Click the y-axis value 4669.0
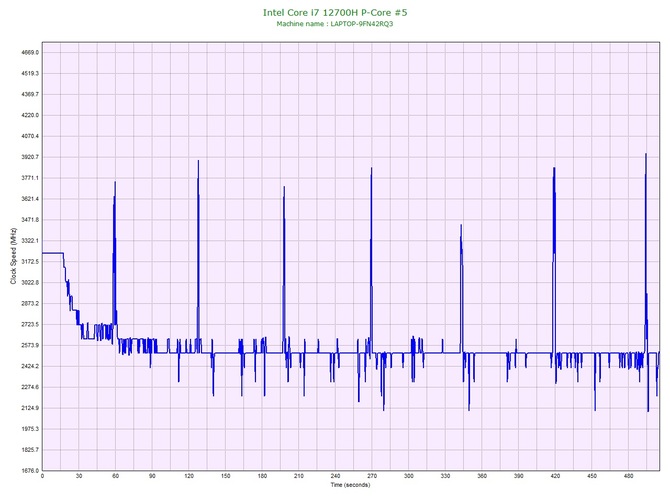Screen dimensions: 670x502 pyautogui.click(x=30, y=53)
